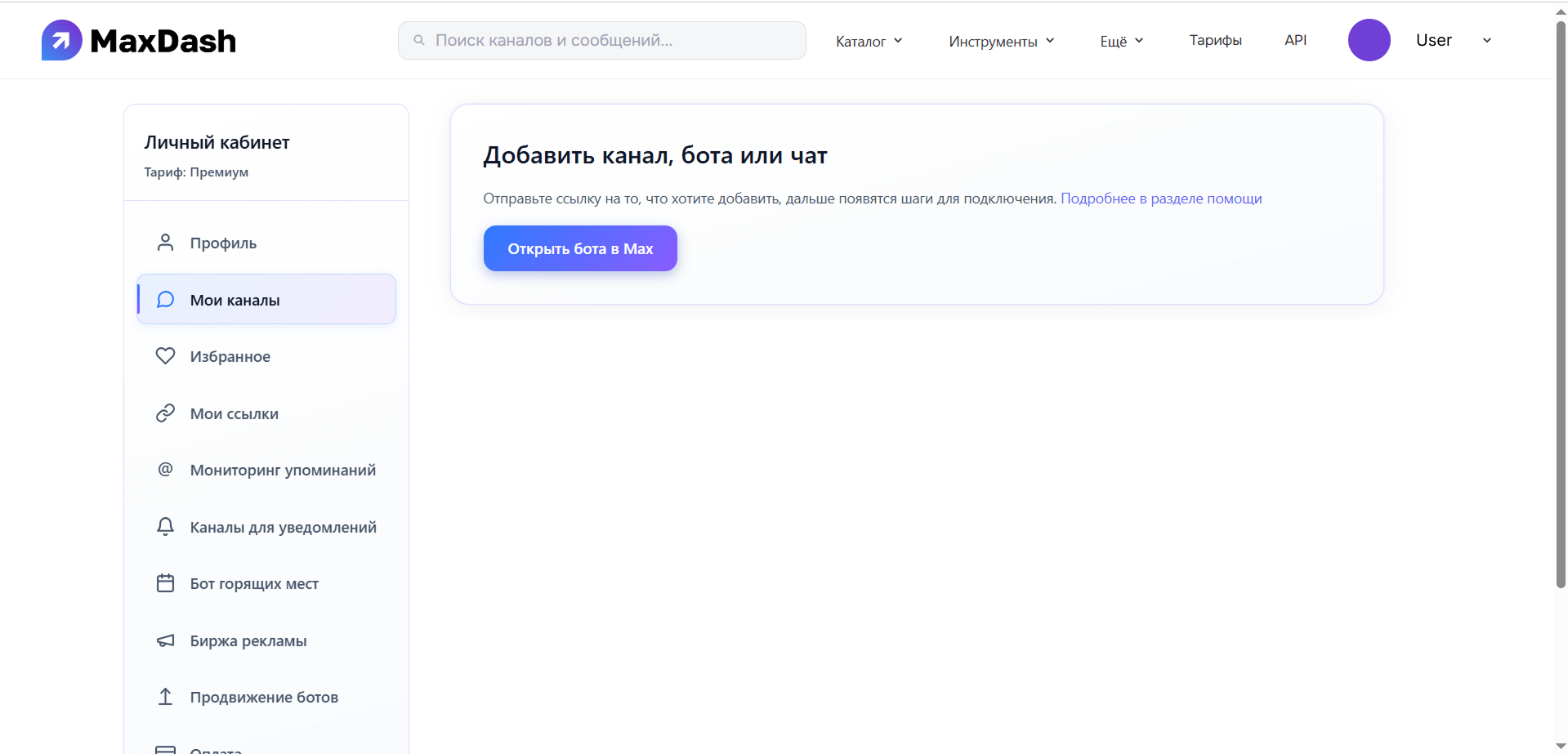The image size is (1568, 754).
Task: Click the speech bubble icon for Мои каналы
Action: pyautogui.click(x=165, y=300)
